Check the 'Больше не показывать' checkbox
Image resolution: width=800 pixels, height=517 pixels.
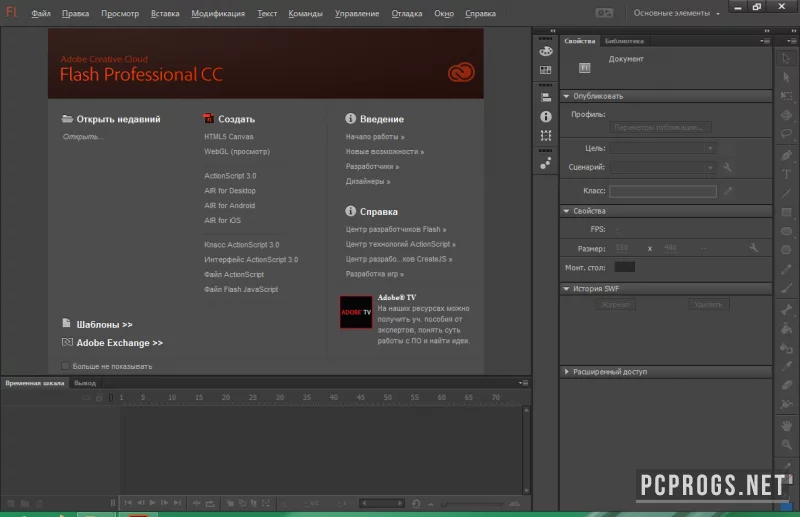pos(65,366)
